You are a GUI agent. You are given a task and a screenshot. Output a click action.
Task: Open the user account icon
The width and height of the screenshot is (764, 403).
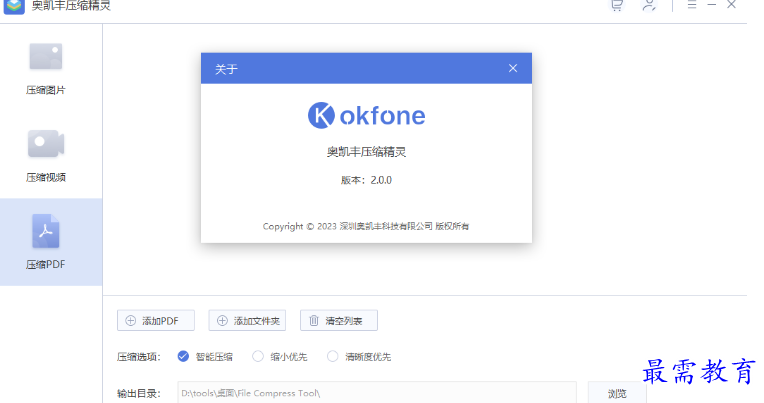[649, 5]
